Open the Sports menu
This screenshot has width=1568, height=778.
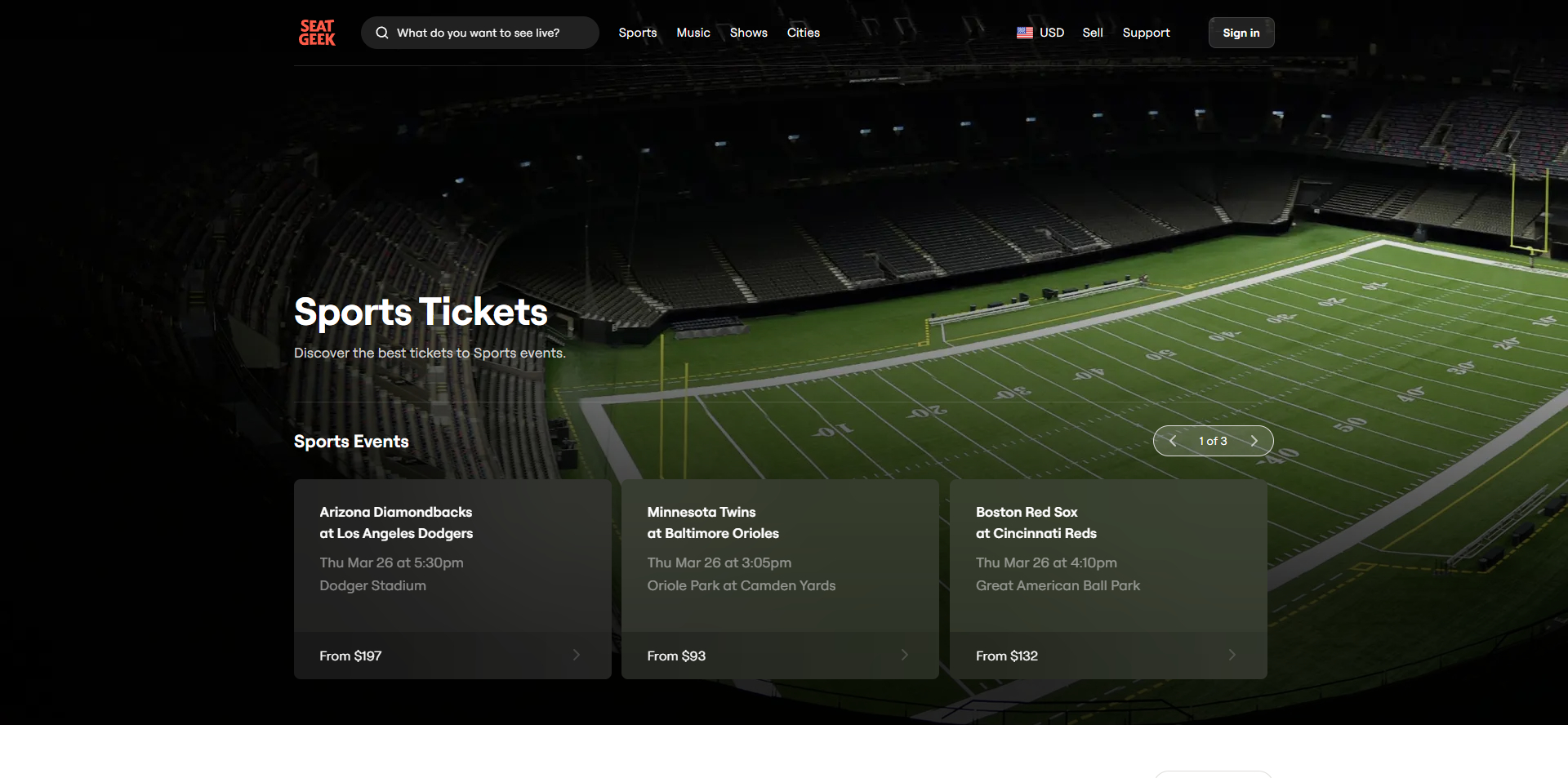click(637, 33)
